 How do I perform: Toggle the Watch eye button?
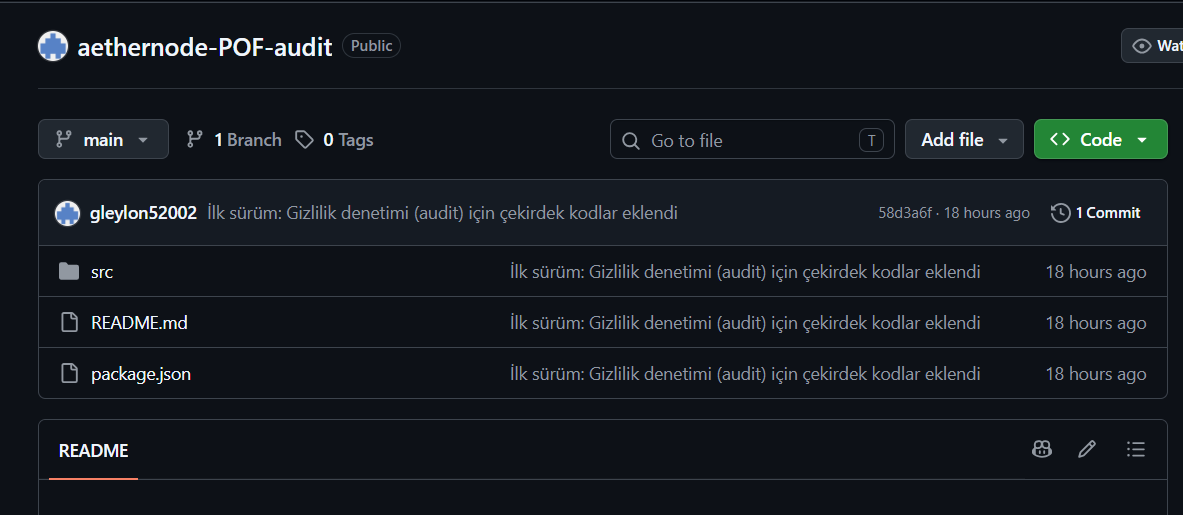click(1152, 46)
